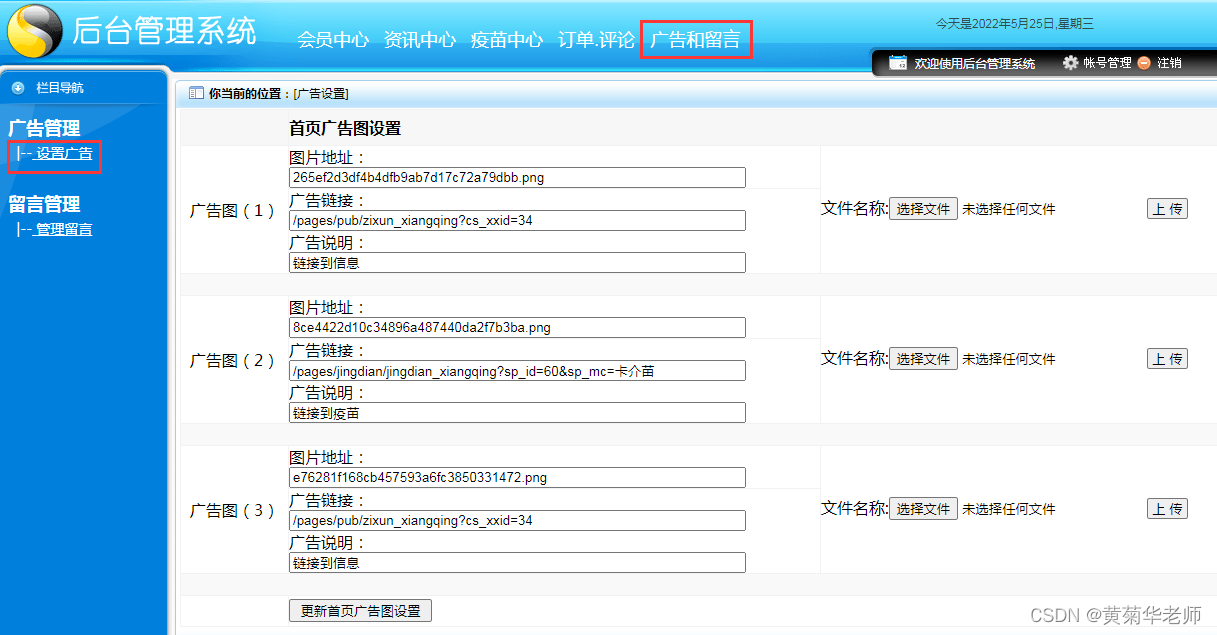Screen dimensions: 1217x635
Task: Click the 首页广告图设置 heading
Action: (x=345, y=129)
